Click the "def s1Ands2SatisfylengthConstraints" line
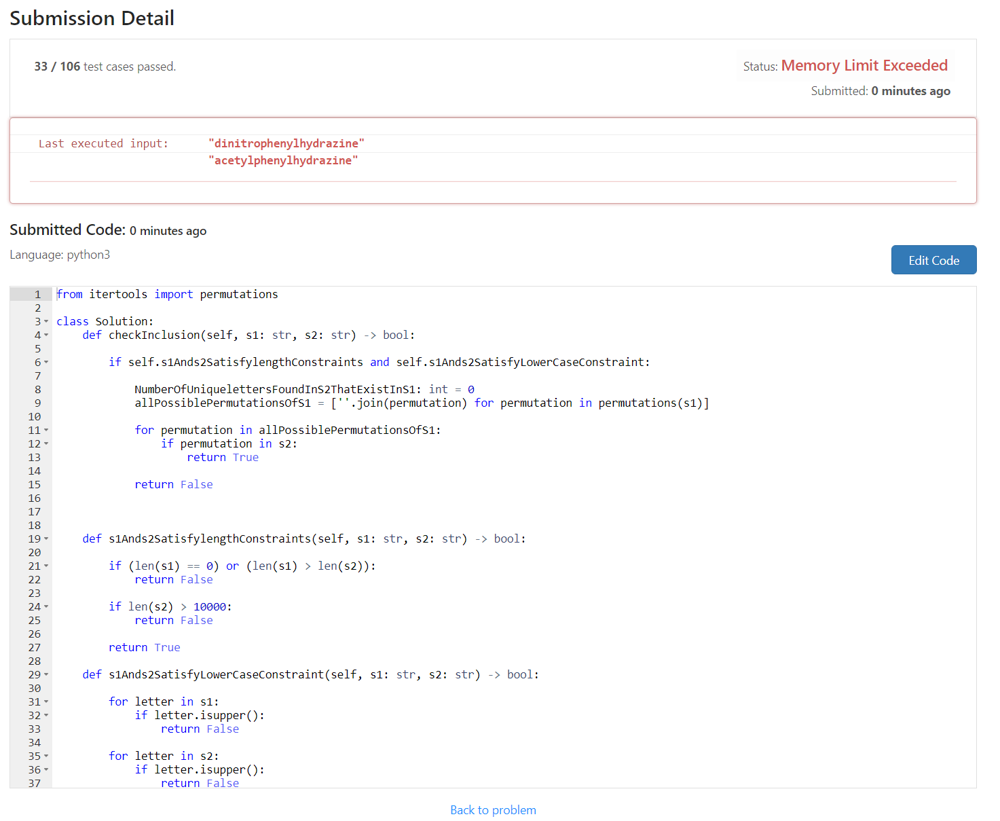 pos(304,539)
